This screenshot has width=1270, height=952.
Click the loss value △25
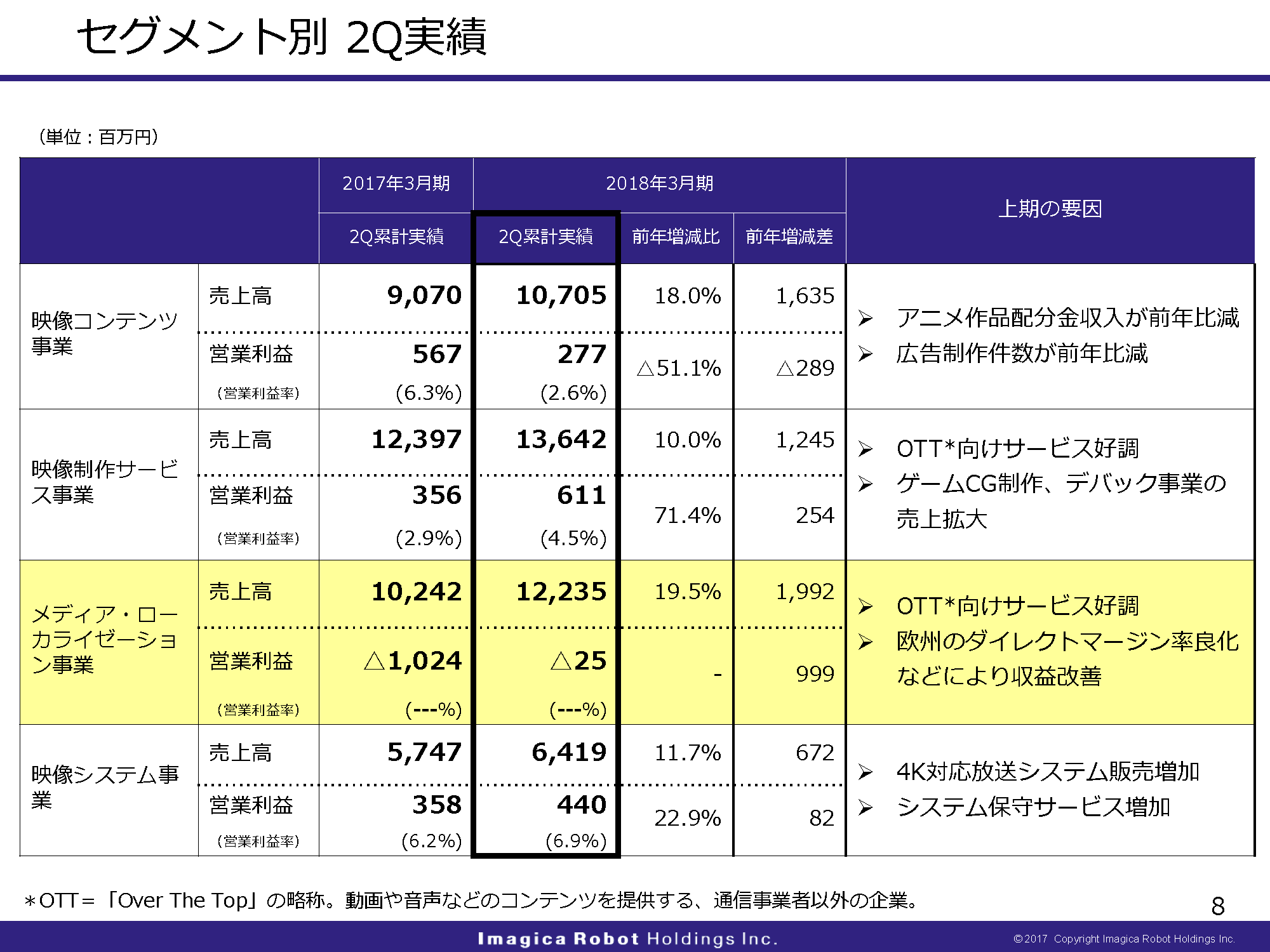coord(578,661)
